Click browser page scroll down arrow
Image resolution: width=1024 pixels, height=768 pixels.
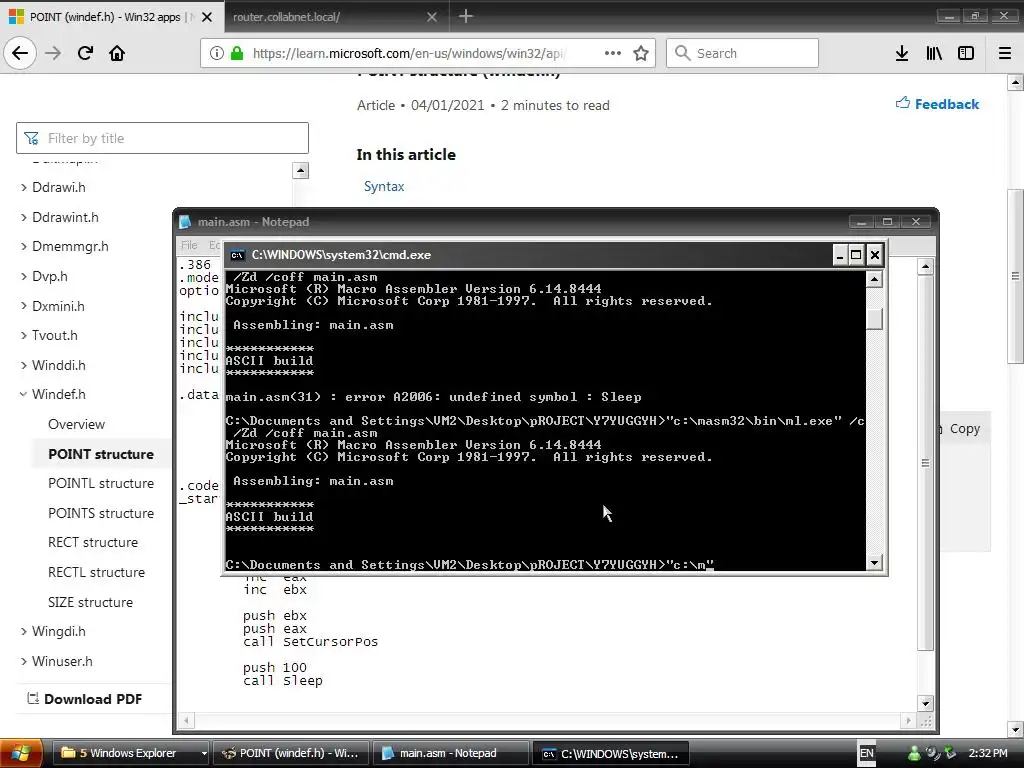click(1016, 729)
